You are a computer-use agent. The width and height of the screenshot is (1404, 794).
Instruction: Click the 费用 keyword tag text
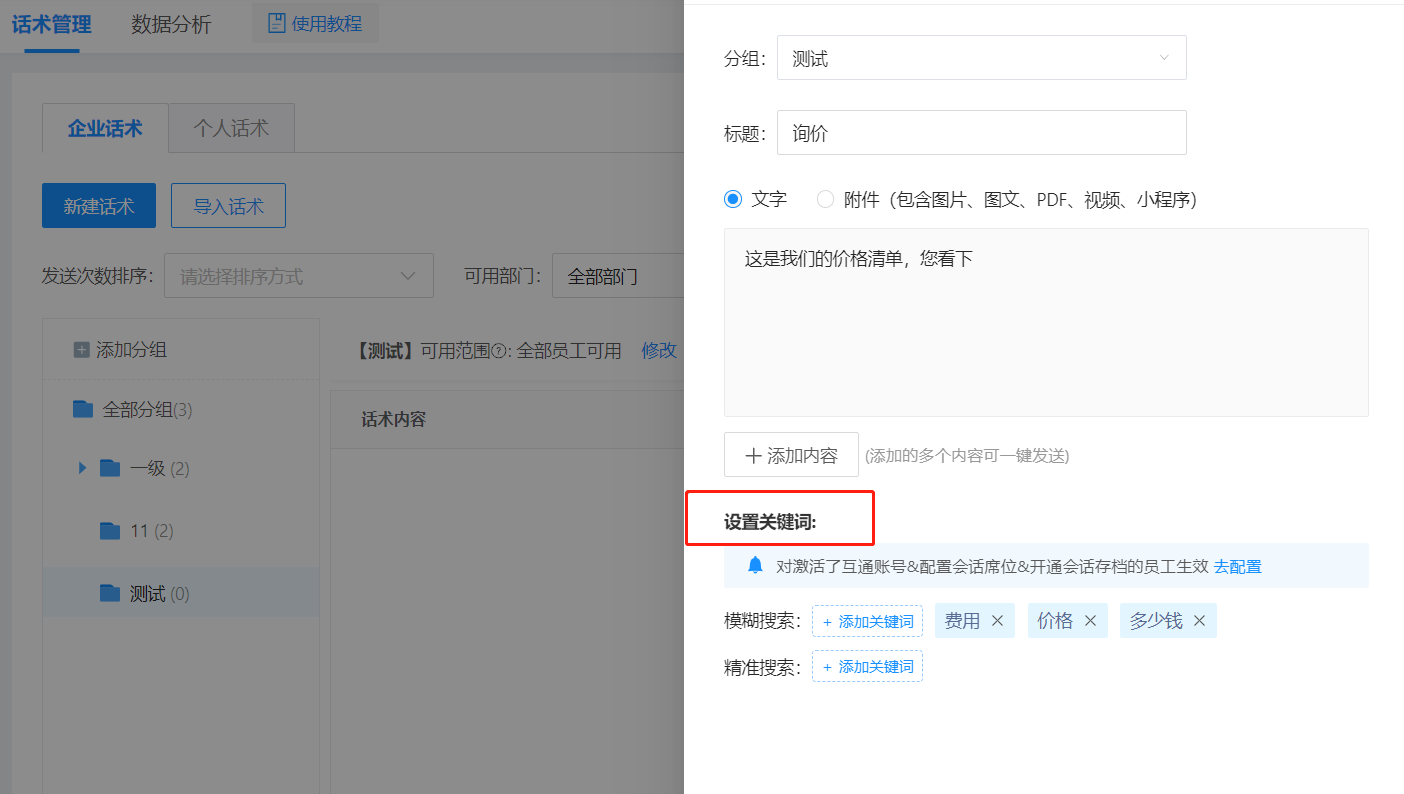962,621
